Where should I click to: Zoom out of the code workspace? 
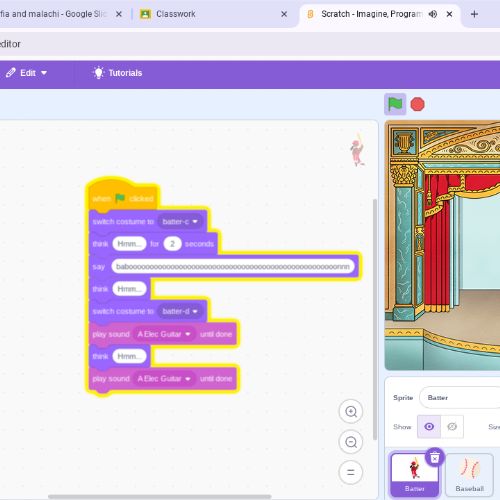point(351,442)
